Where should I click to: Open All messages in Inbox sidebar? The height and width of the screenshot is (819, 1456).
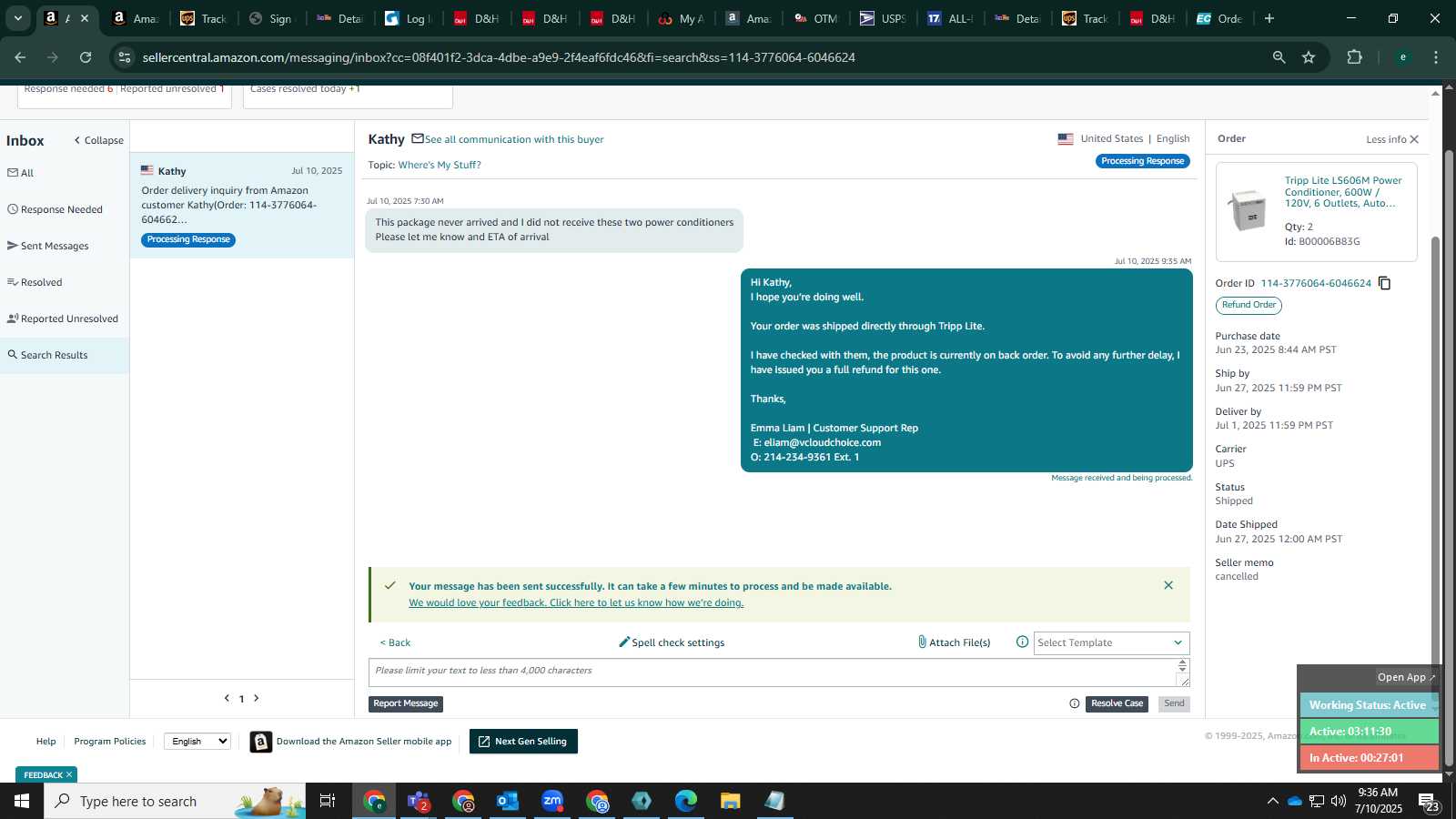(21, 173)
